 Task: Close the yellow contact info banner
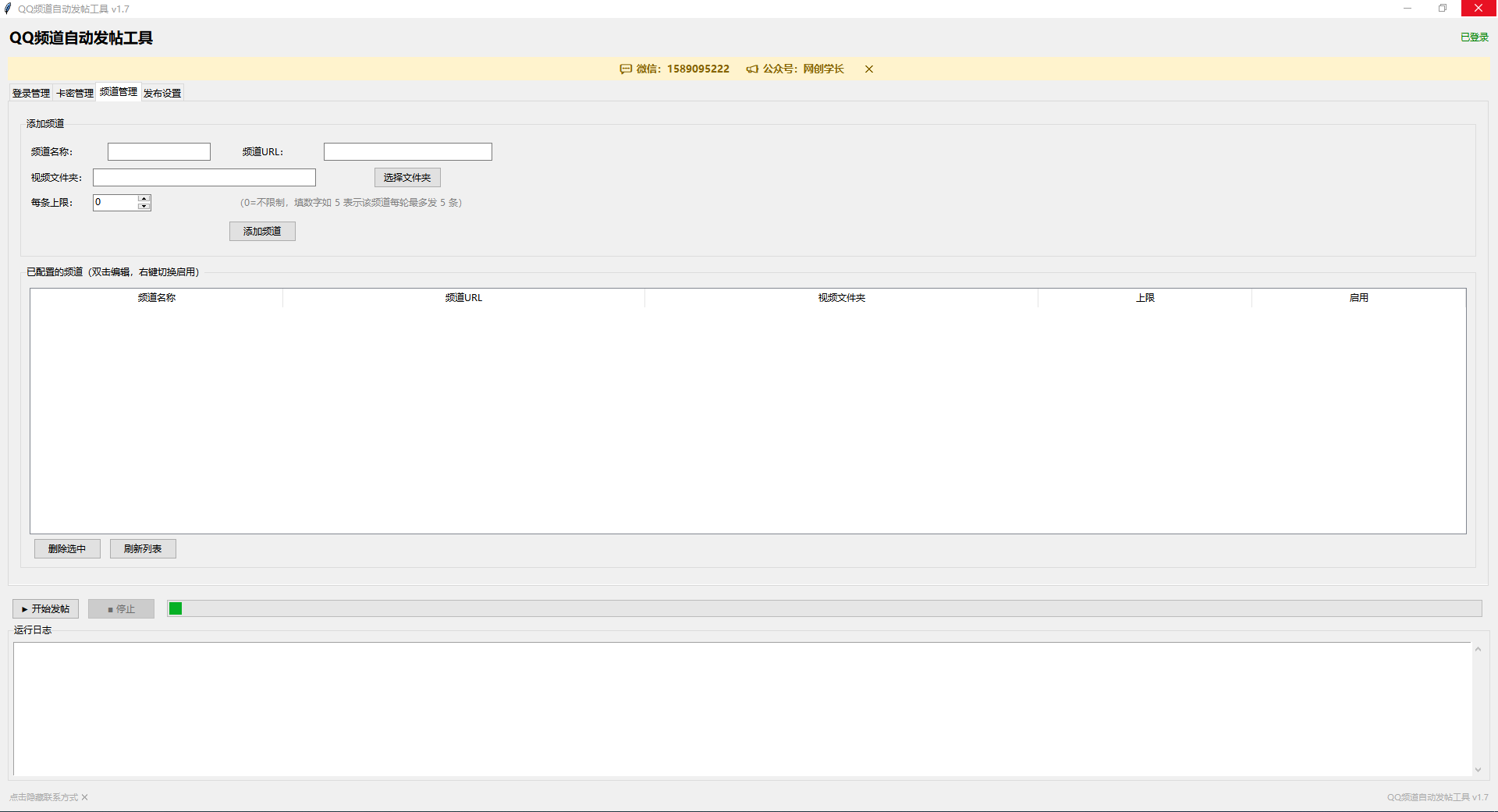(868, 69)
